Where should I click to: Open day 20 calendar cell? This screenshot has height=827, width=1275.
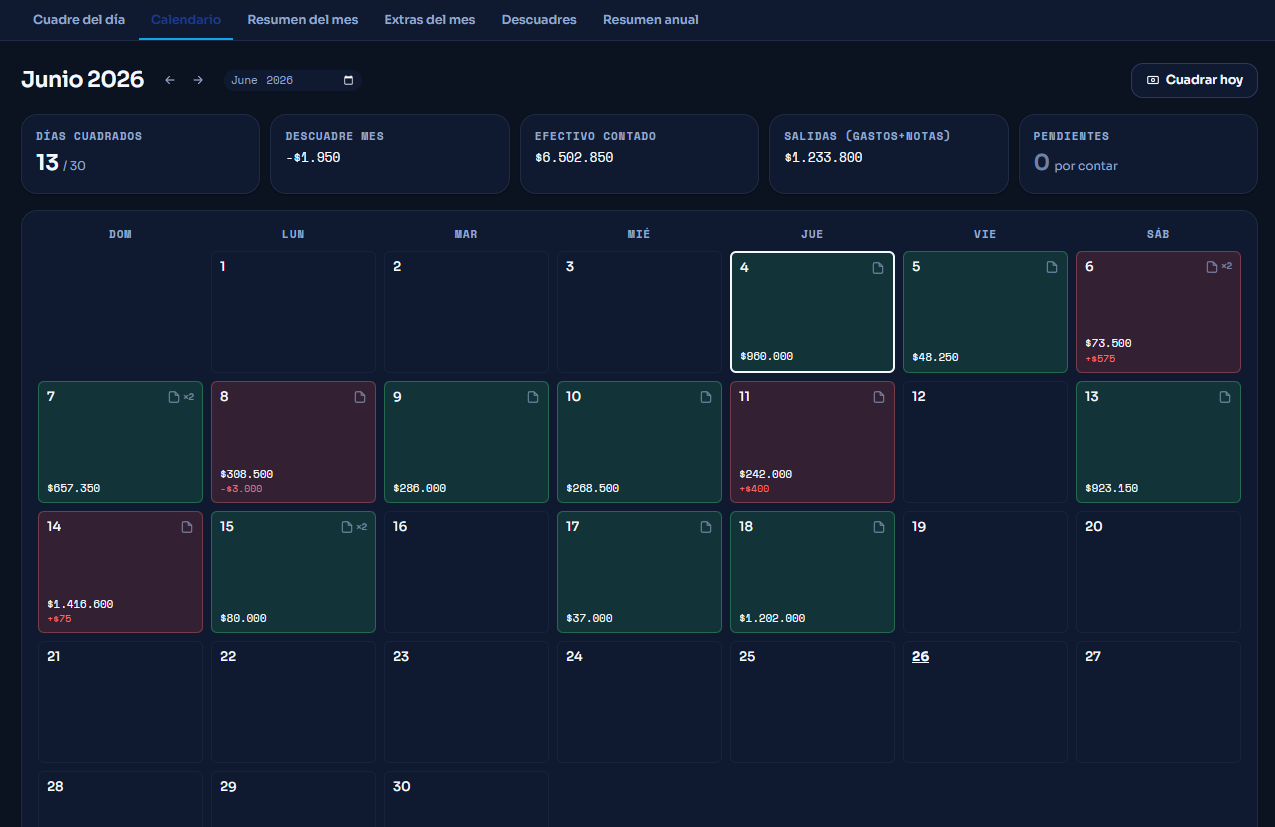(1158, 572)
